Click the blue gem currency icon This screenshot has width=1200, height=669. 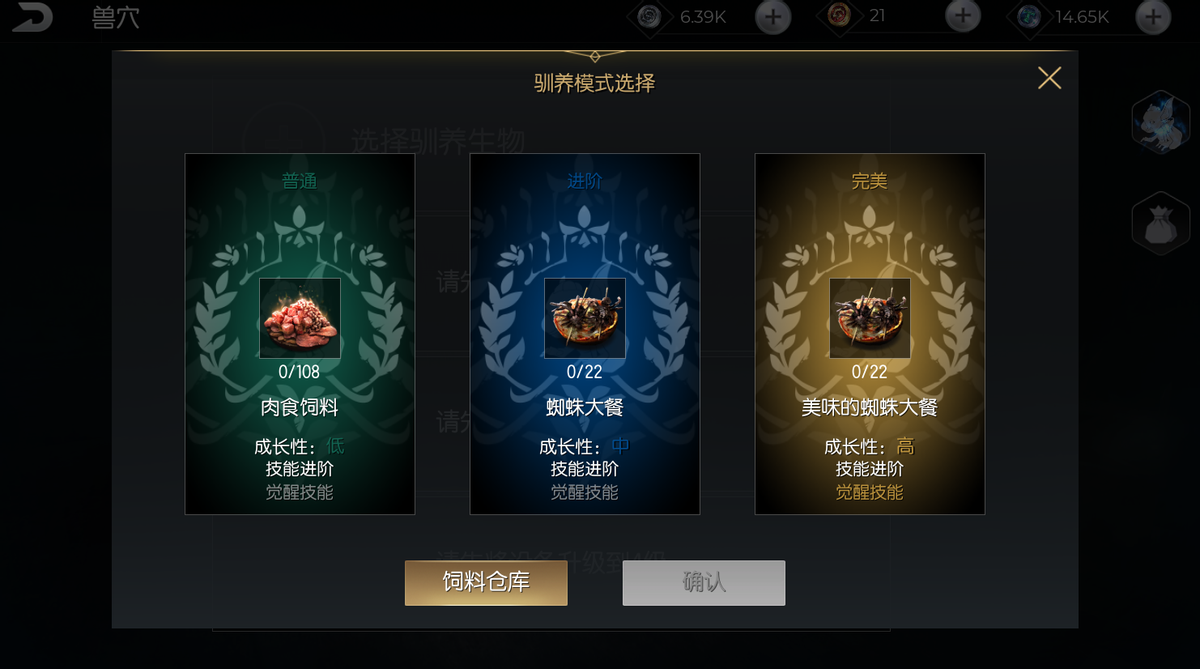coord(1028,16)
